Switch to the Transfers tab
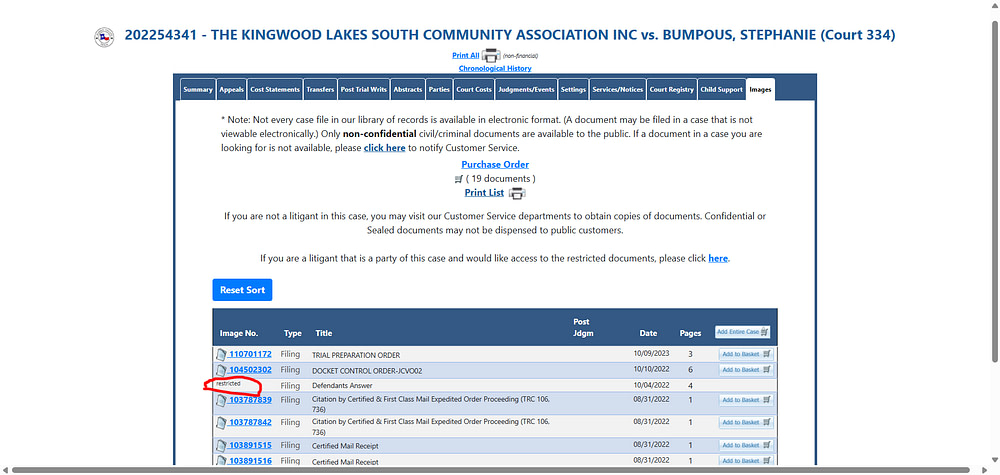 coord(320,90)
